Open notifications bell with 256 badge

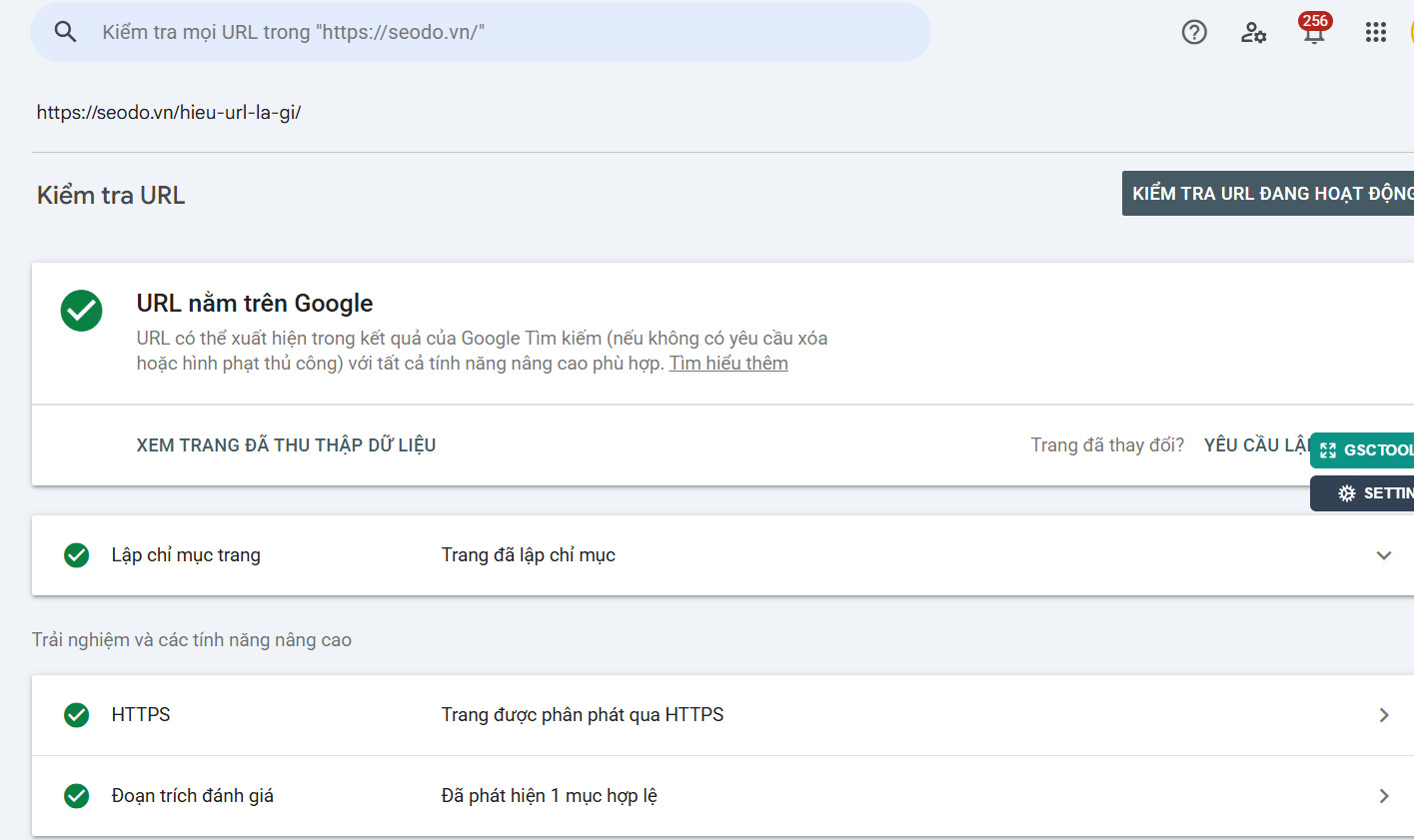click(x=1314, y=30)
